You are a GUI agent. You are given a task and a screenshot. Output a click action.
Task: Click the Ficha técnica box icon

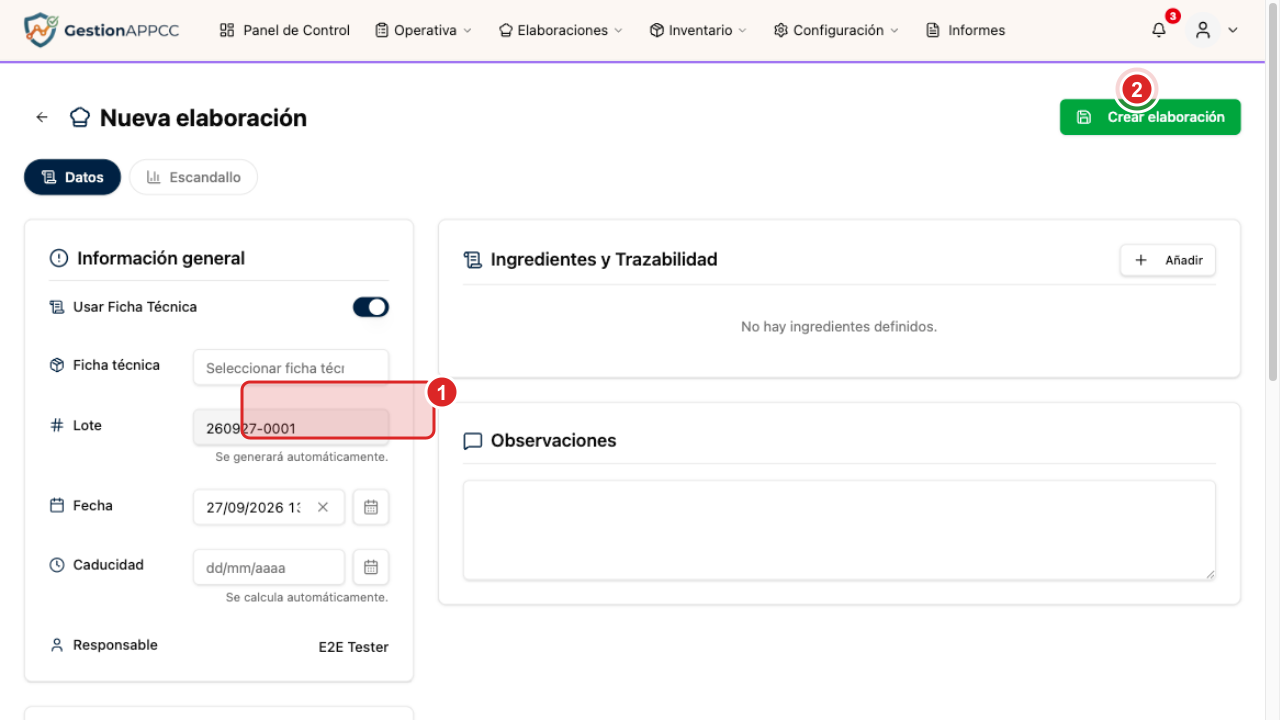click(57, 365)
